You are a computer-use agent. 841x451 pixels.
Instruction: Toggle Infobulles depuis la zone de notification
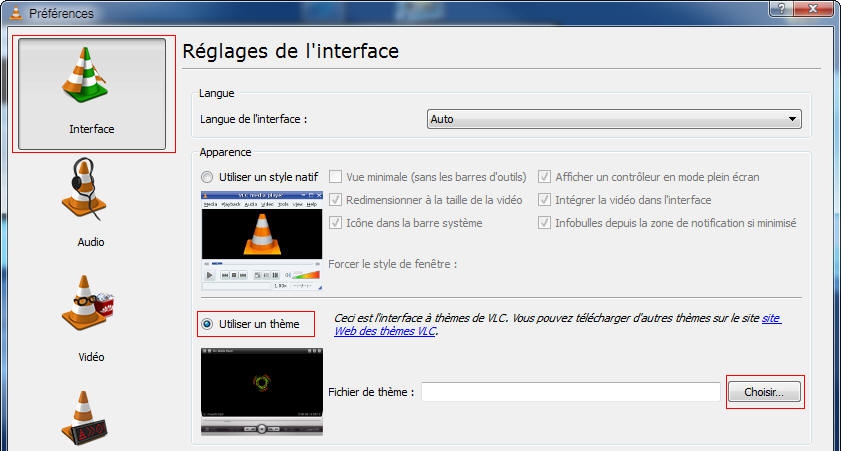544,223
